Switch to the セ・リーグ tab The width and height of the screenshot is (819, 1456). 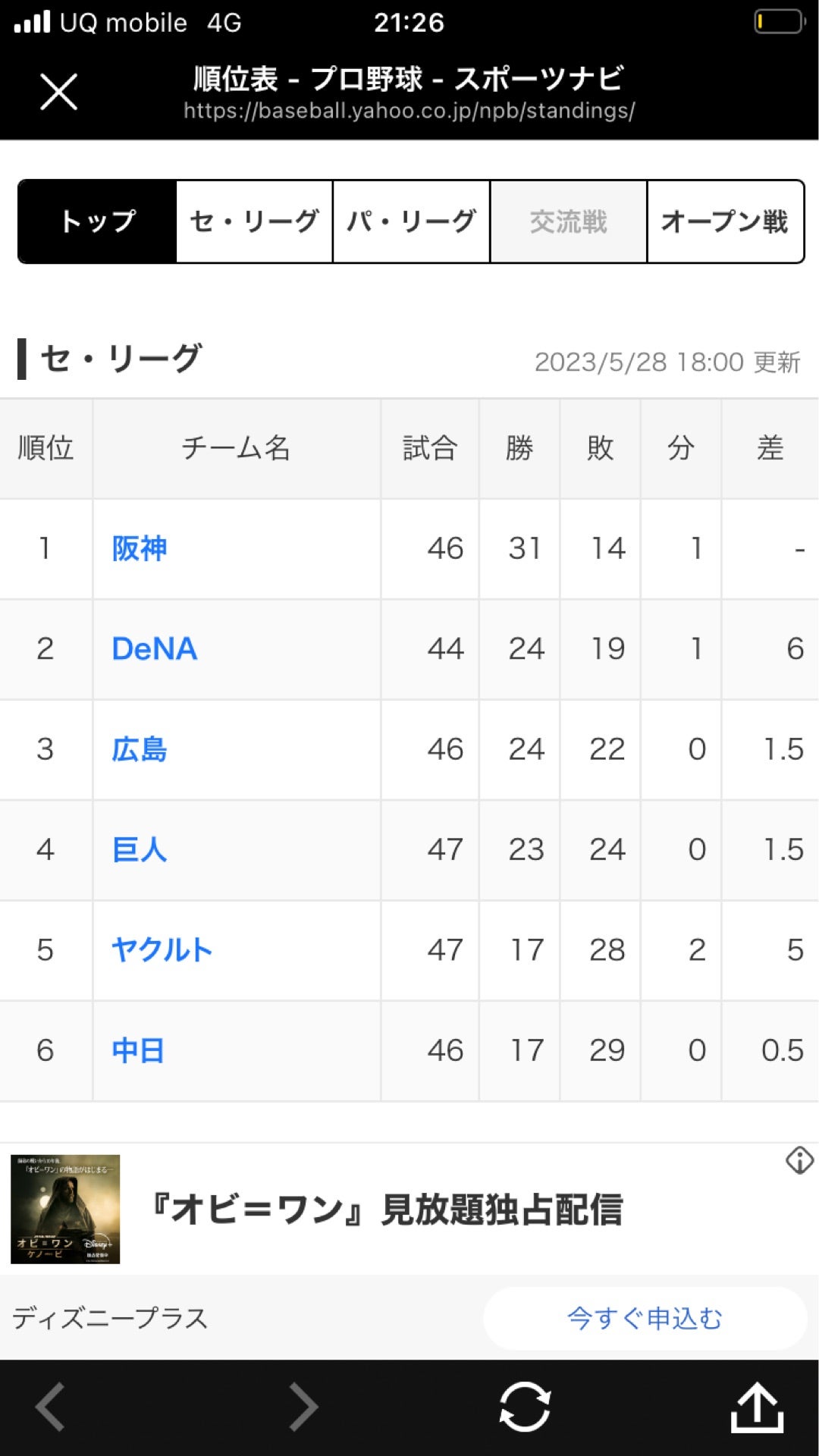click(x=254, y=221)
